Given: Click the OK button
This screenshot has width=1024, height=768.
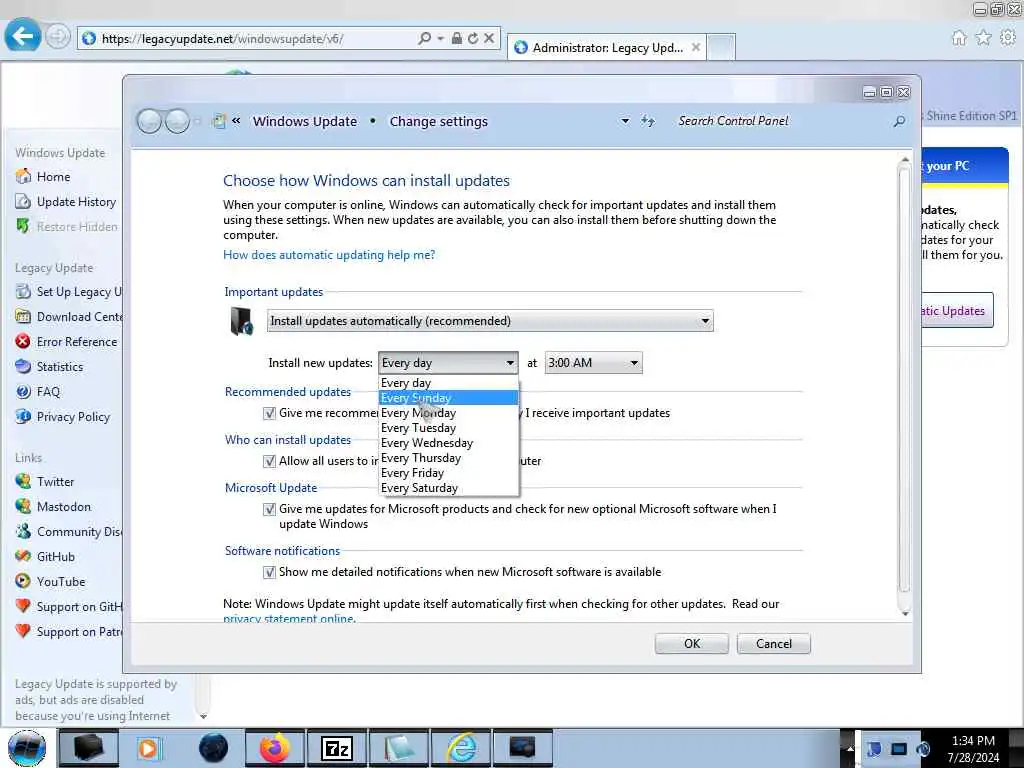Looking at the screenshot, I should (x=692, y=643).
